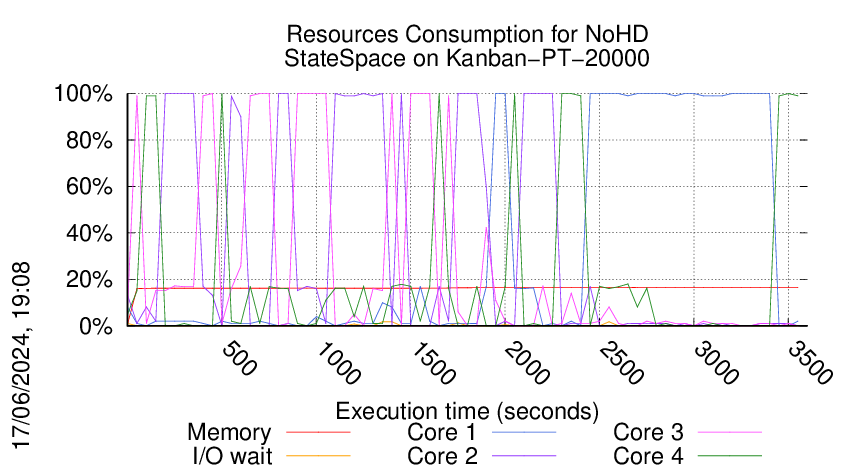Click the 60% y-axis label
The image size is (850, 475).
click(x=89, y=187)
